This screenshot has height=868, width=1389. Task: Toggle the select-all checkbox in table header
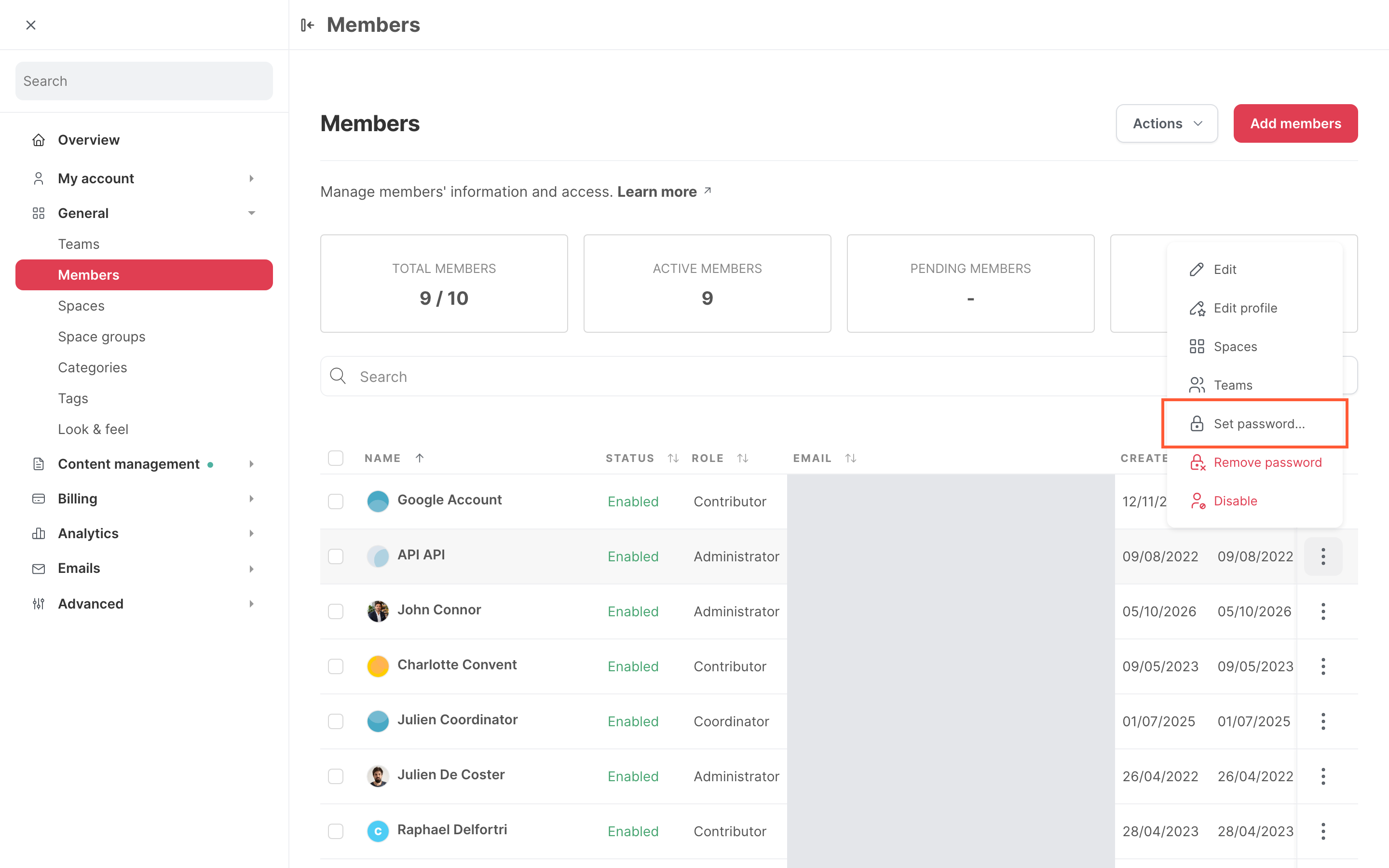click(336, 458)
